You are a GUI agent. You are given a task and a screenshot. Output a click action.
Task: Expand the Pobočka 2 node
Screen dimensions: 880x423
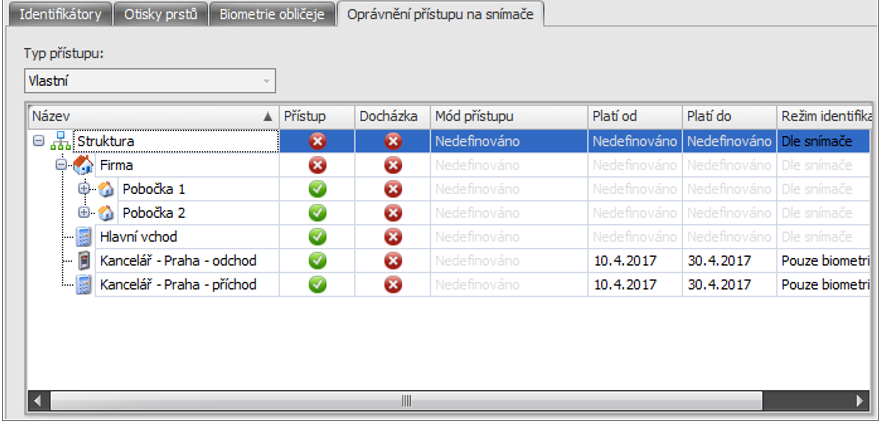point(84,213)
